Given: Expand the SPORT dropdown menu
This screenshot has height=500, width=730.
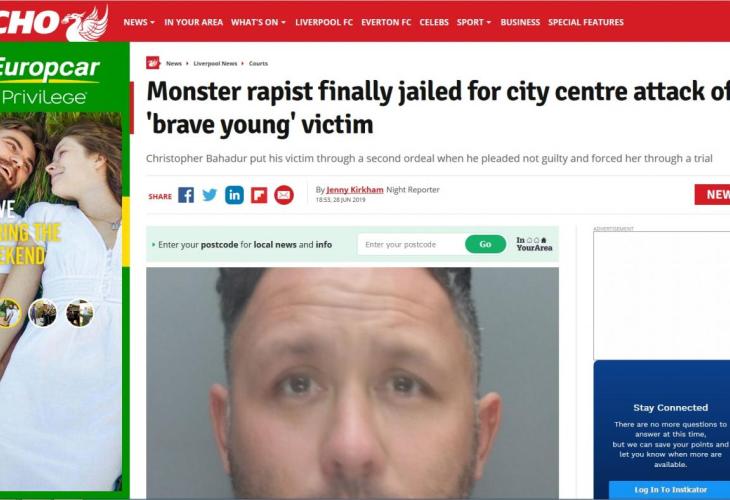Looking at the screenshot, I should coord(474,22).
